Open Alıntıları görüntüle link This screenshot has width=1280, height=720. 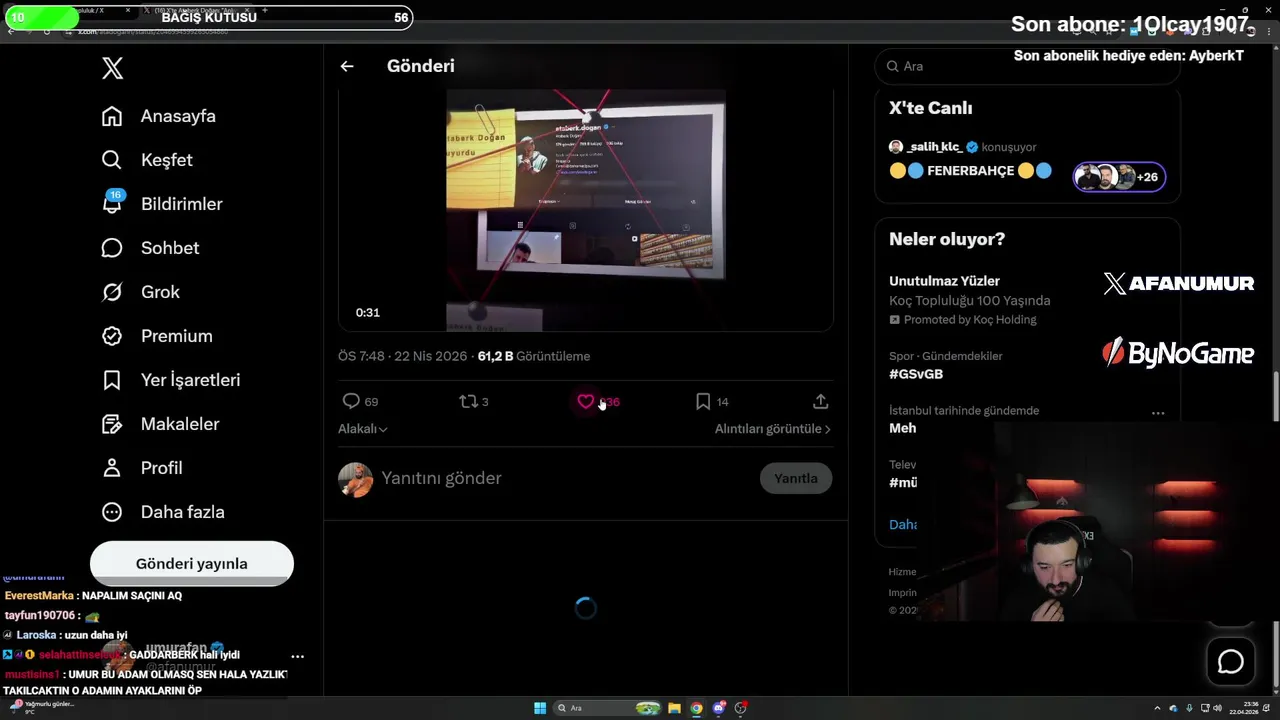tap(772, 429)
